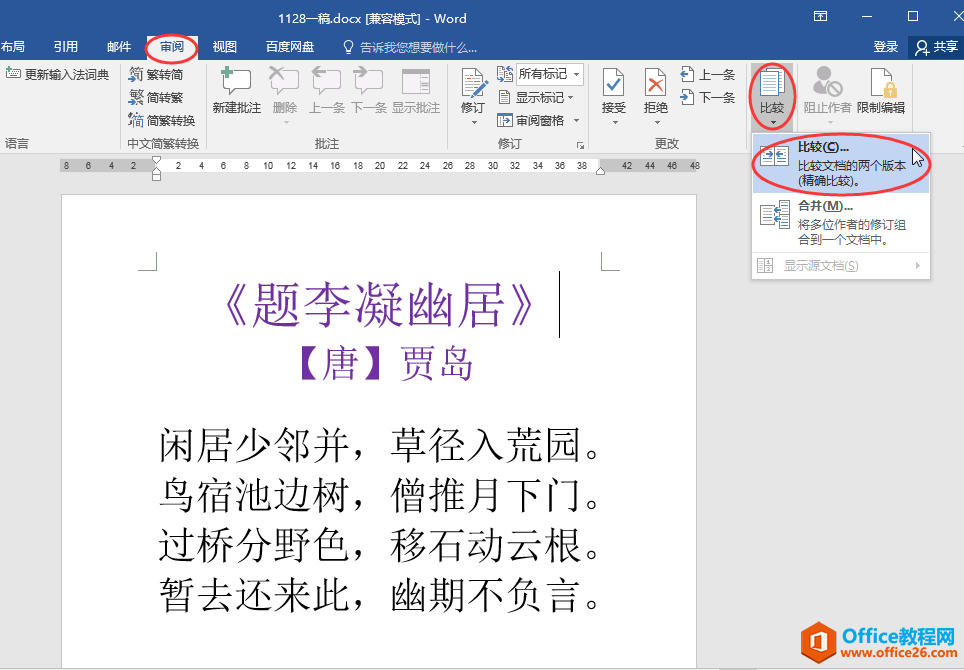Reject the change with 拒绝 icon
The width and height of the screenshot is (964, 670).
point(655,83)
